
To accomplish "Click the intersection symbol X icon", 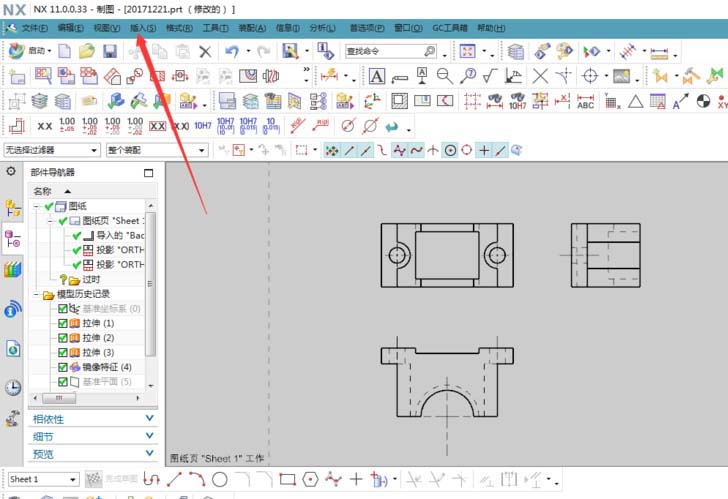I will [540, 76].
